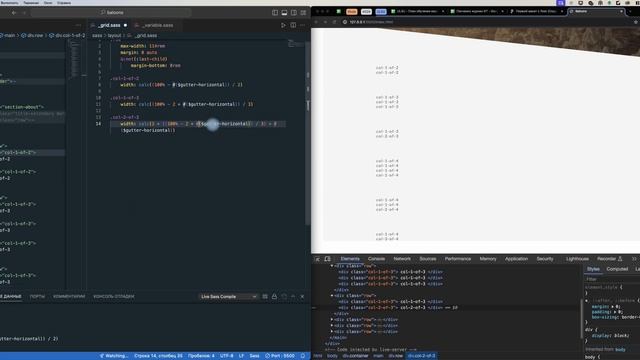The height and width of the screenshot is (360, 640).
Task: Switch to the DevTools Console tab
Action: coord(376,259)
